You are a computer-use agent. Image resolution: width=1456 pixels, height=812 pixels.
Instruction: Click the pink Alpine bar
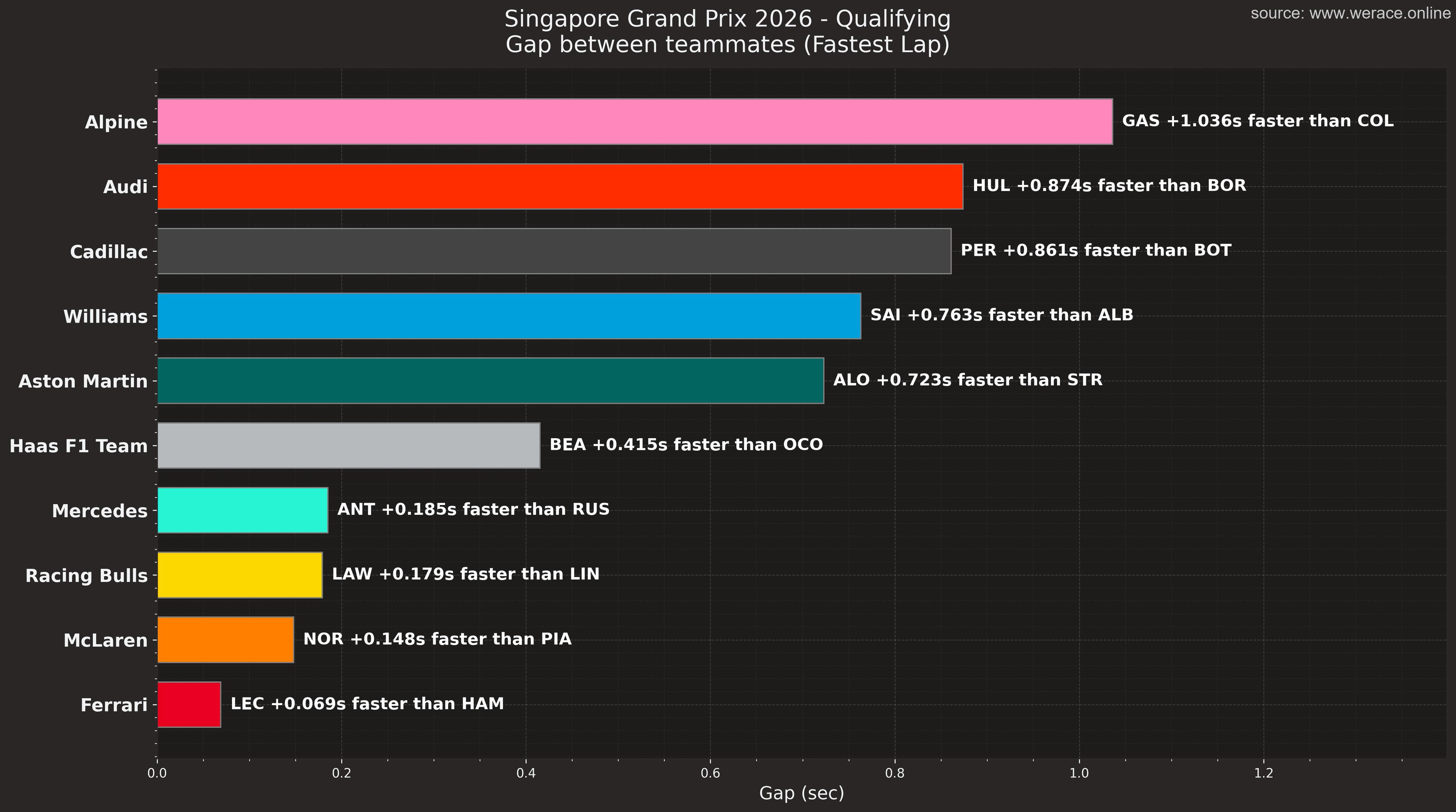pos(635,121)
